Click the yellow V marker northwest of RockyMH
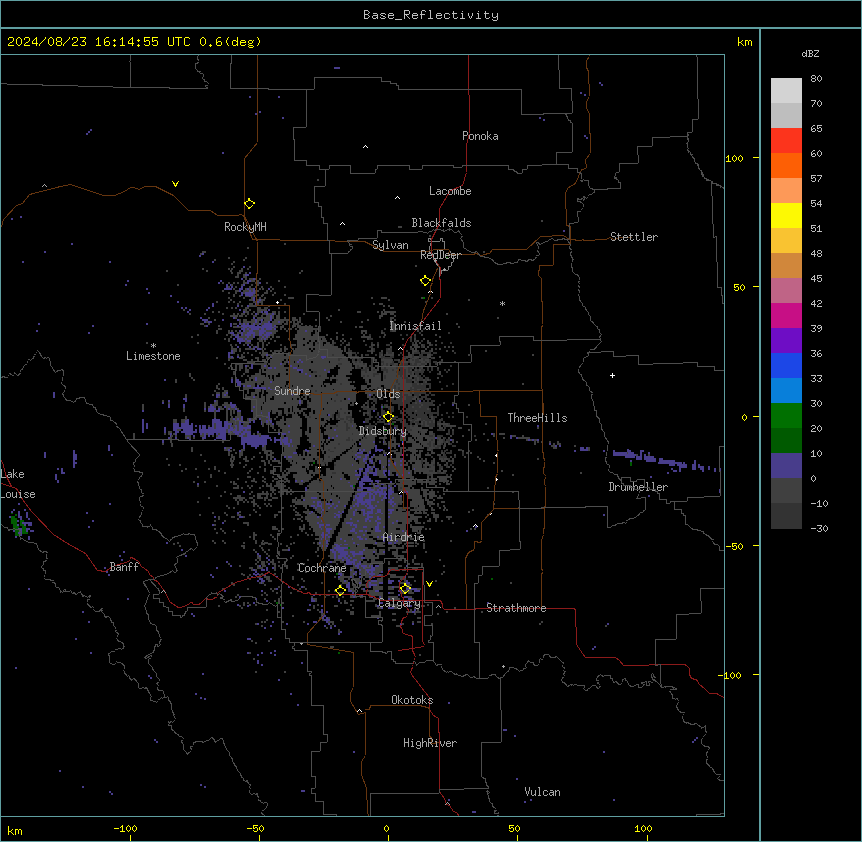 (175, 184)
